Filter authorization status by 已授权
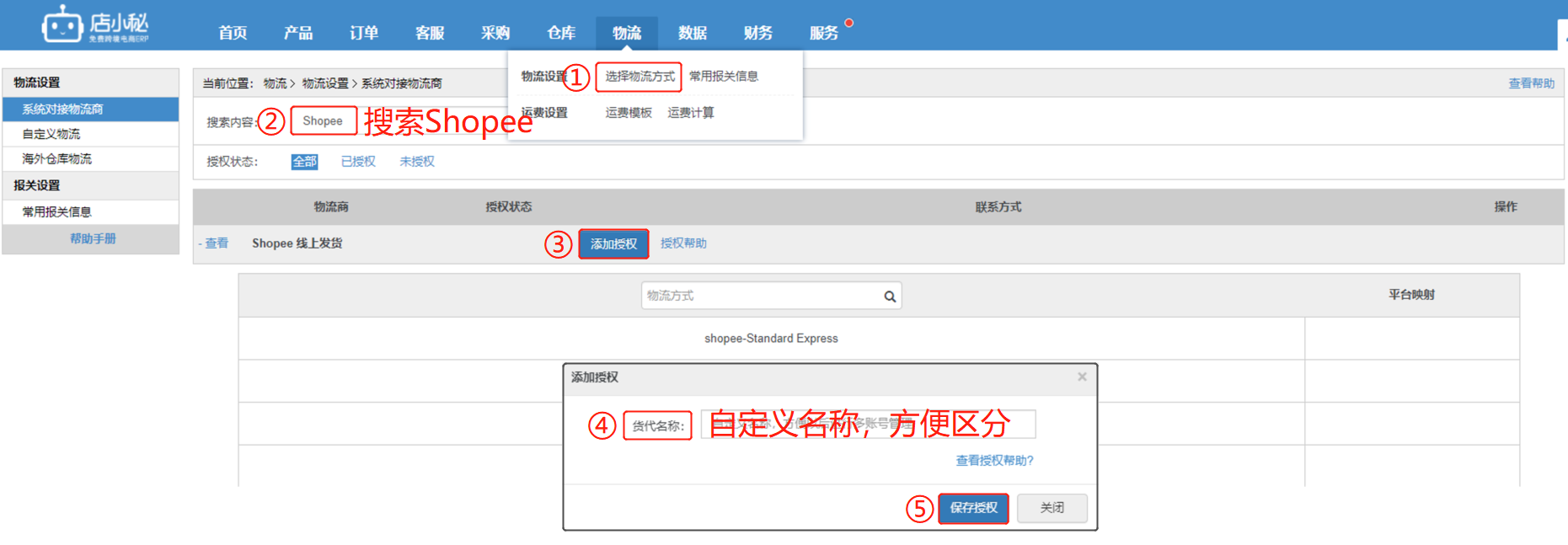The image size is (1568, 545). coord(358,162)
